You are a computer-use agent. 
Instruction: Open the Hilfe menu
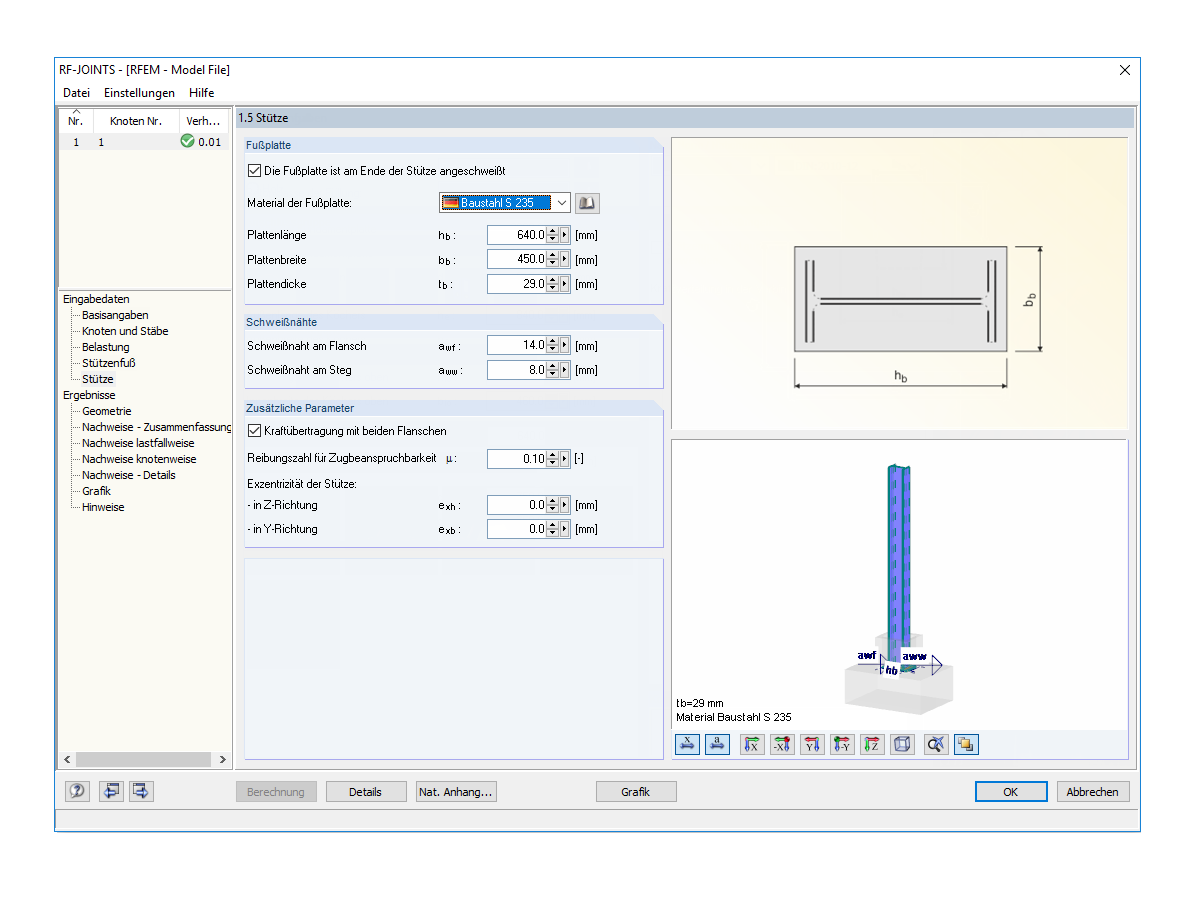[x=201, y=93]
